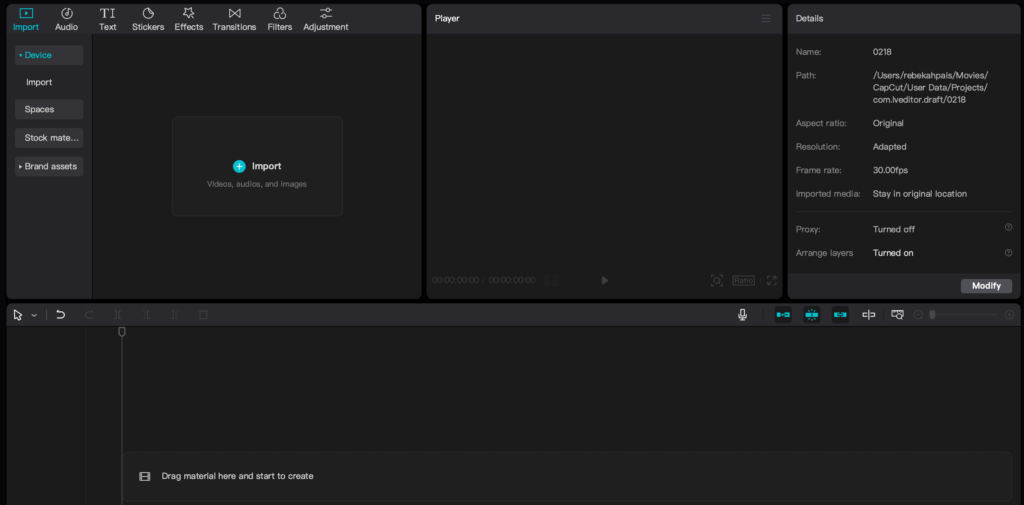1024x505 pixels.
Task: Click the '30.00fps' frame rate value
Action: [x=890, y=171]
